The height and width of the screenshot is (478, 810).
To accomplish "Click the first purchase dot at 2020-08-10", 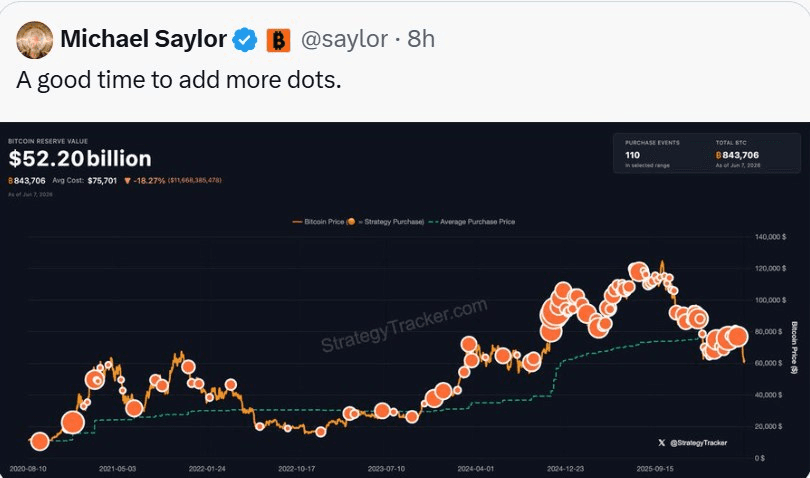I will point(40,441).
